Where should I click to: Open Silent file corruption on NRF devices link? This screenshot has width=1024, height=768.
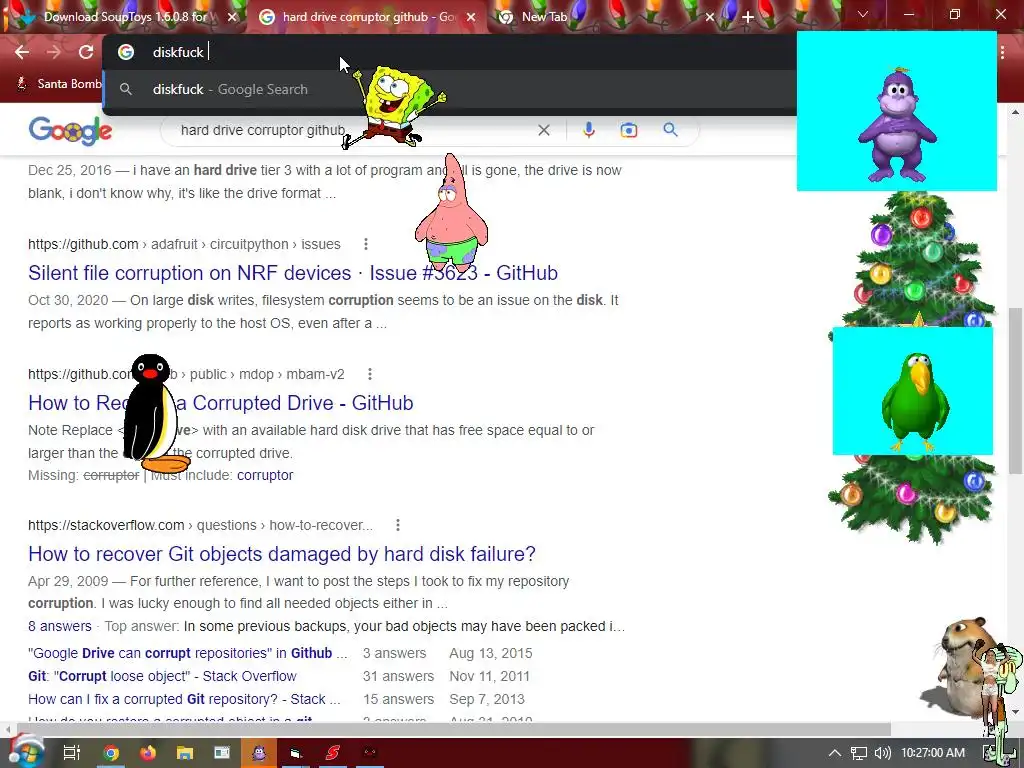[293, 273]
